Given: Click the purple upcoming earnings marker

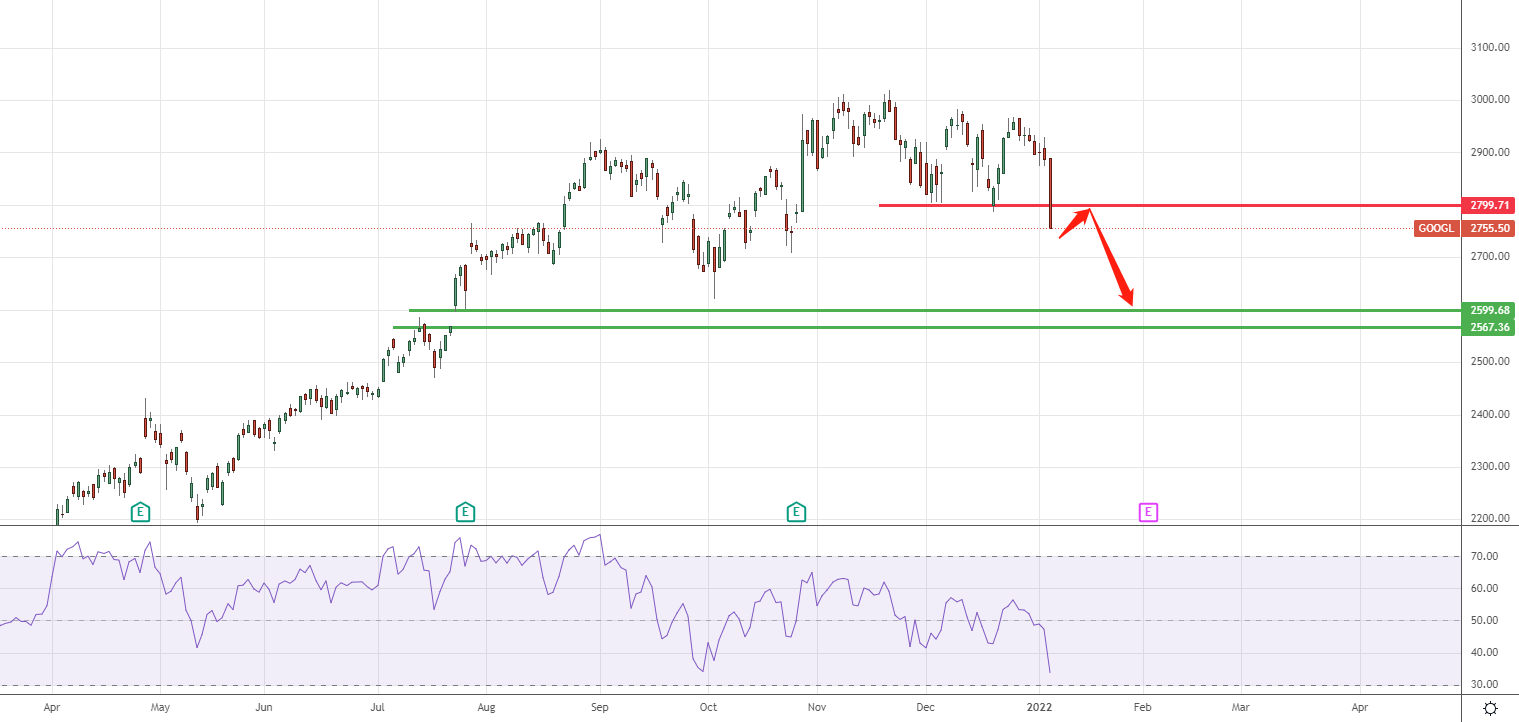Looking at the screenshot, I should (x=1149, y=513).
